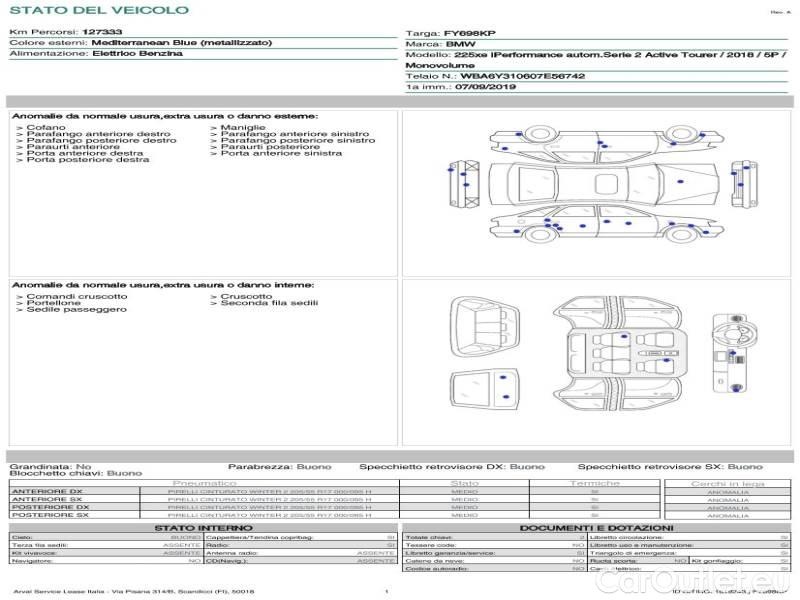Select the 'Blocchetto chiavi: Buono' field
Image resolution: width=800 pixels, height=600 pixels.
76,473
